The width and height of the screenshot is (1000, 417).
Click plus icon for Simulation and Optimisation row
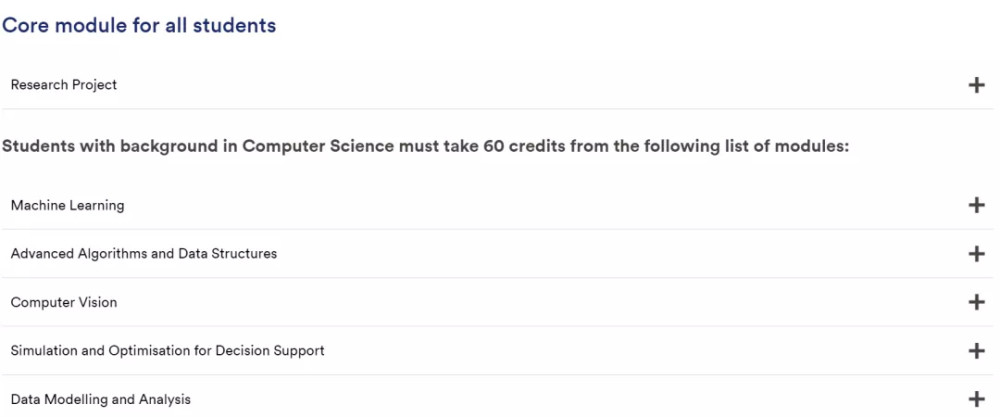tap(977, 351)
